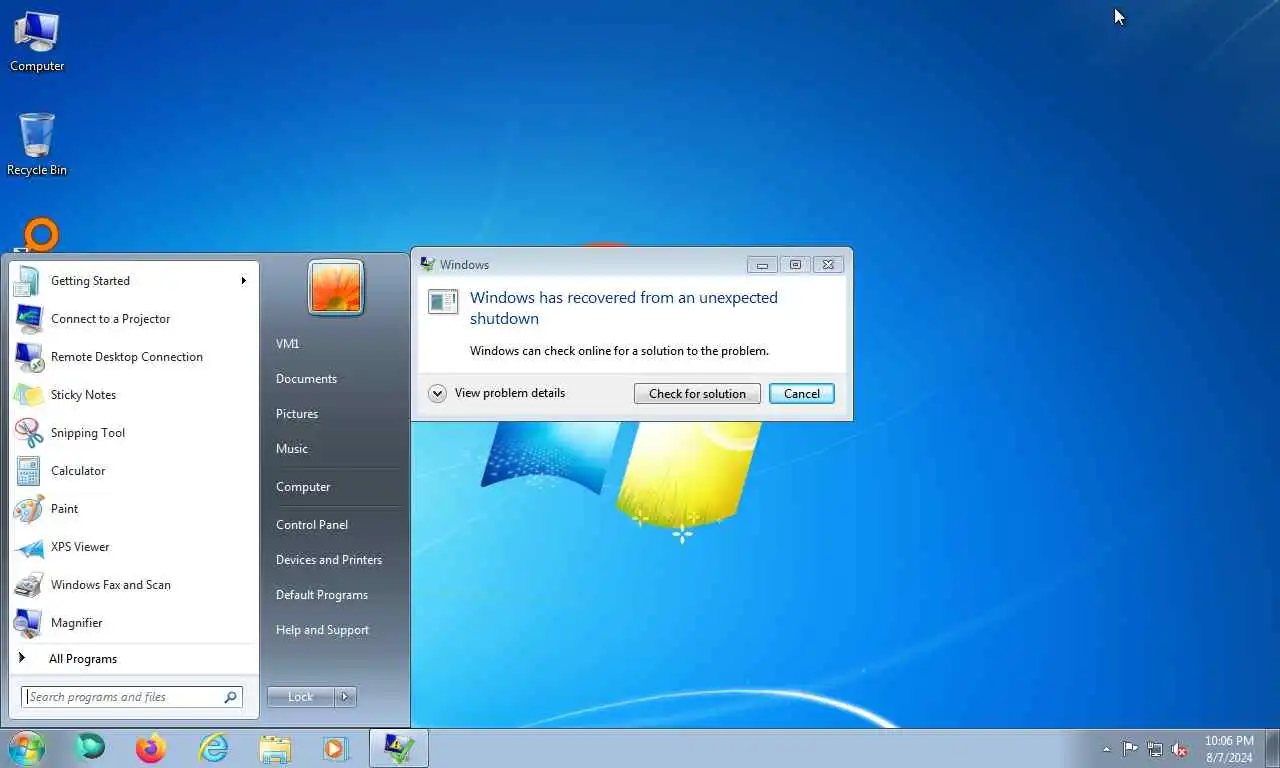The image size is (1280, 768).
Task: Open Control Panel from Start menu
Action: (x=312, y=525)
